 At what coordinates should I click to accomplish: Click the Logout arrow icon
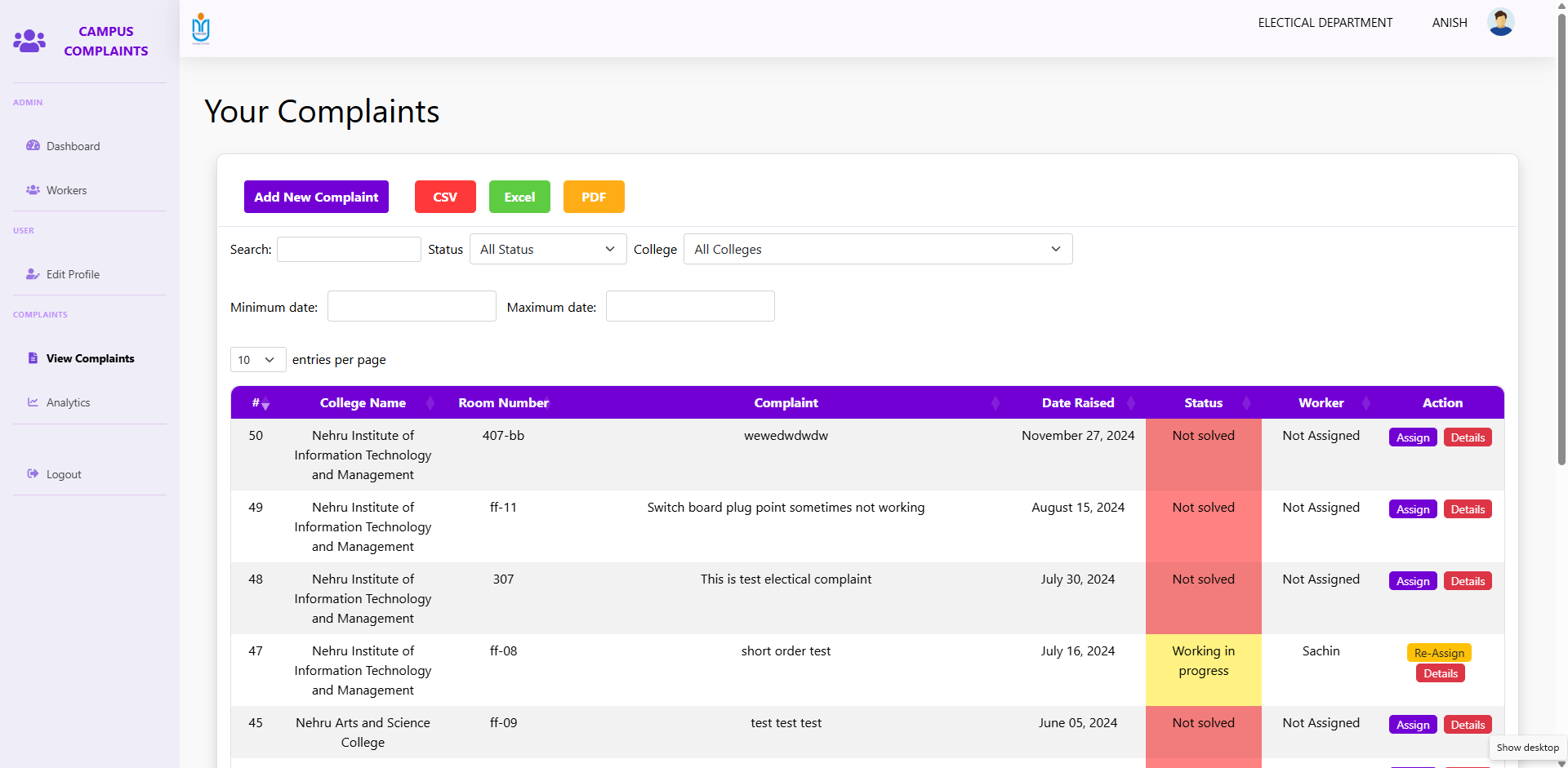[33, 473]
